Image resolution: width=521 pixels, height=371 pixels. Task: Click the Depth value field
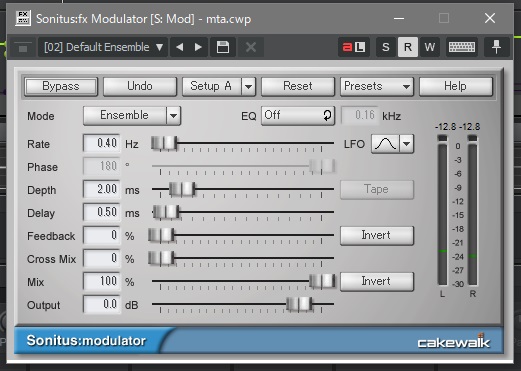click(101, 189)
